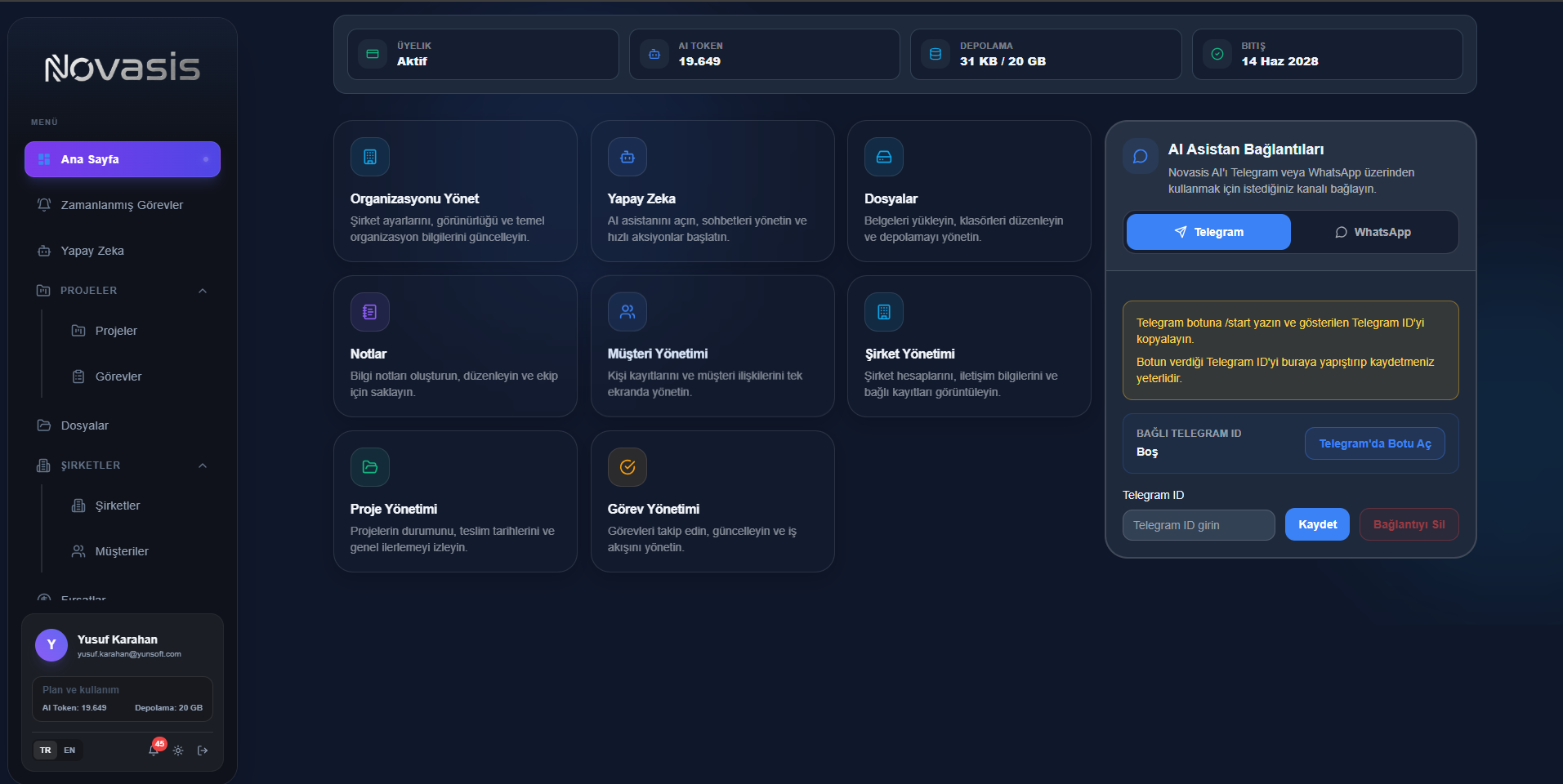The height and width of the screenshot is (784, 1563).
Task: Click the Dosyalar card drive icon
Action: pos(884,157)
